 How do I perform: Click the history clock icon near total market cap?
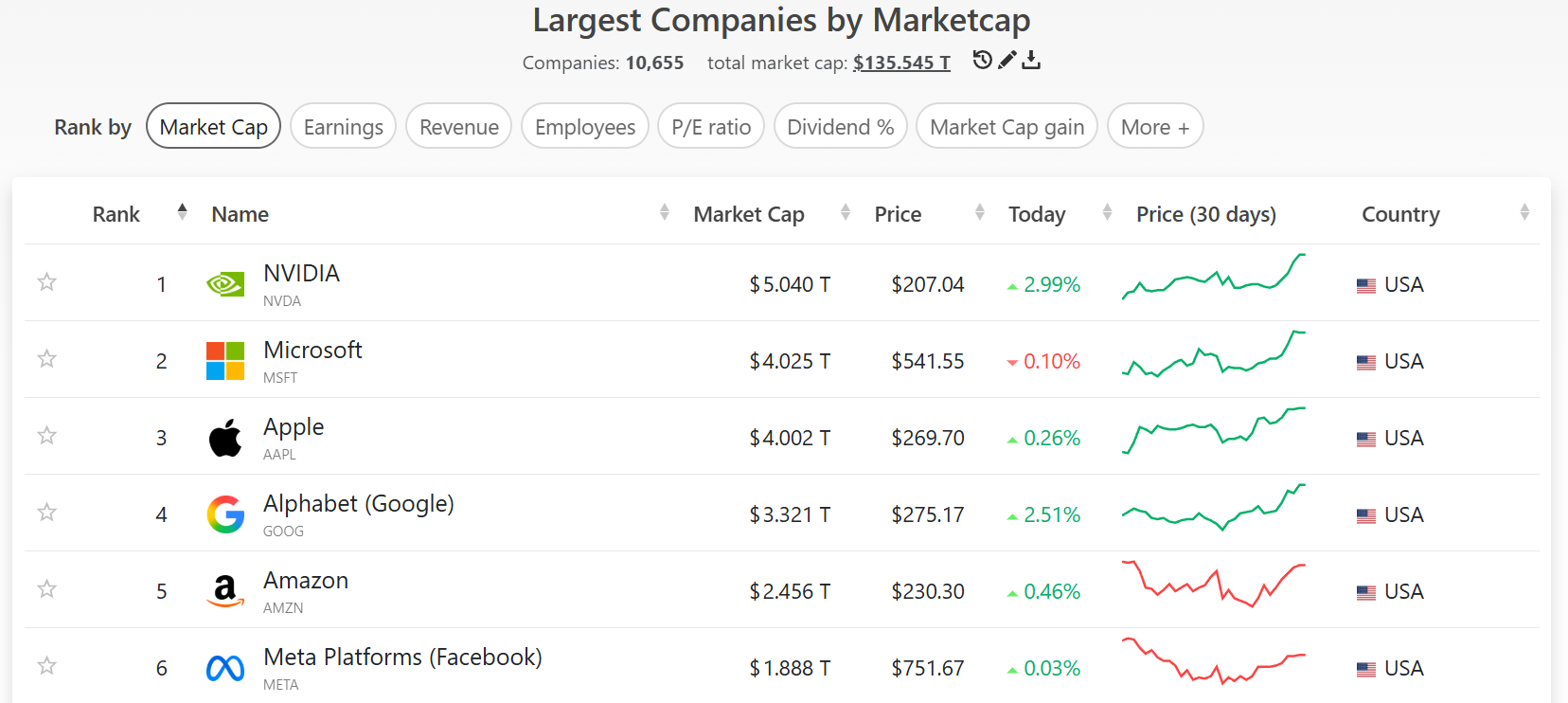[x=983, y=61]
